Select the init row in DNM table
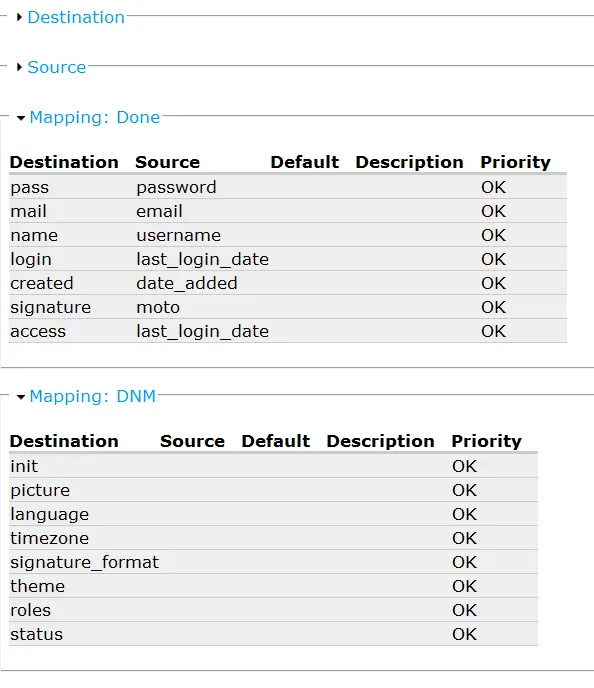This screenshot has width=594, height=688. click(273, 466)
